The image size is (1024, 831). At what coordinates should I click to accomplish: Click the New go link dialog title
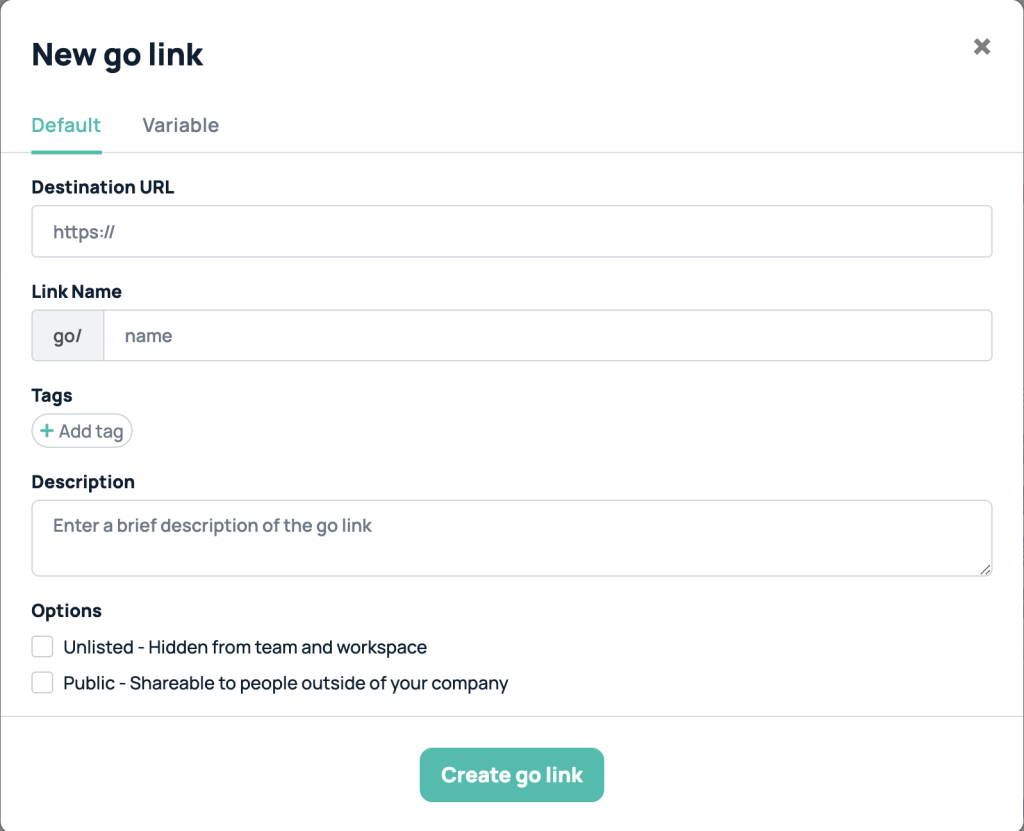[117, 55]
